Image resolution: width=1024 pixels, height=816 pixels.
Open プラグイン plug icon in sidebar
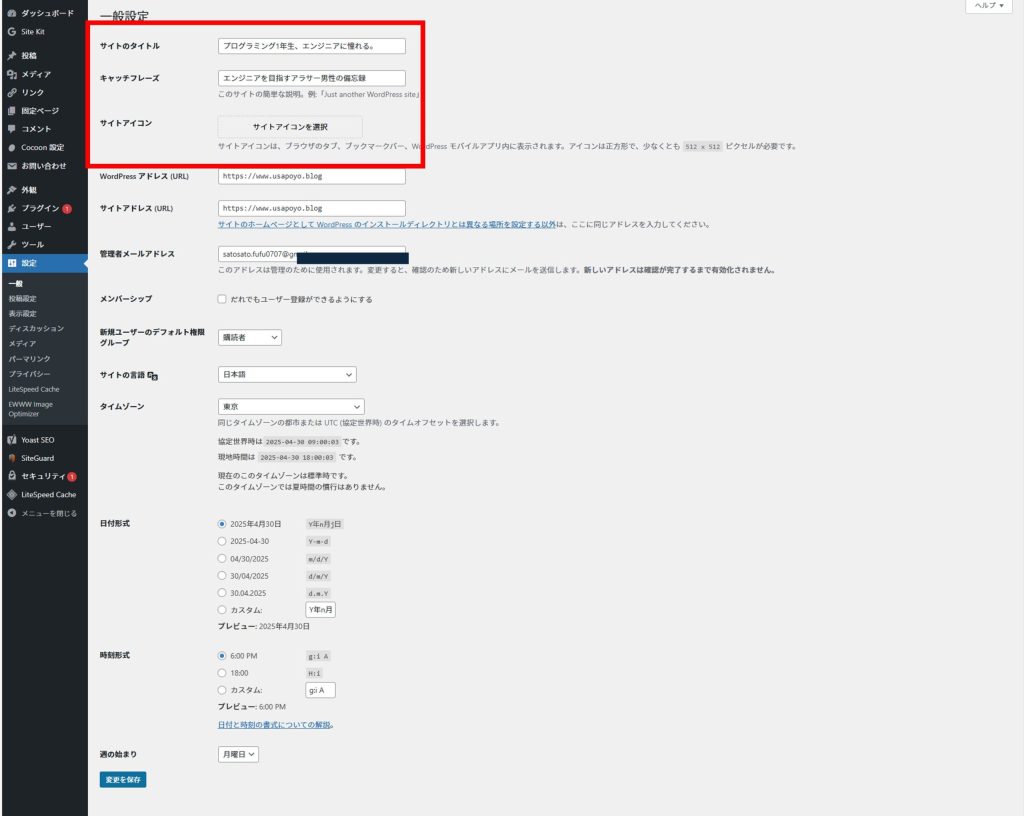tap(11, 208)
